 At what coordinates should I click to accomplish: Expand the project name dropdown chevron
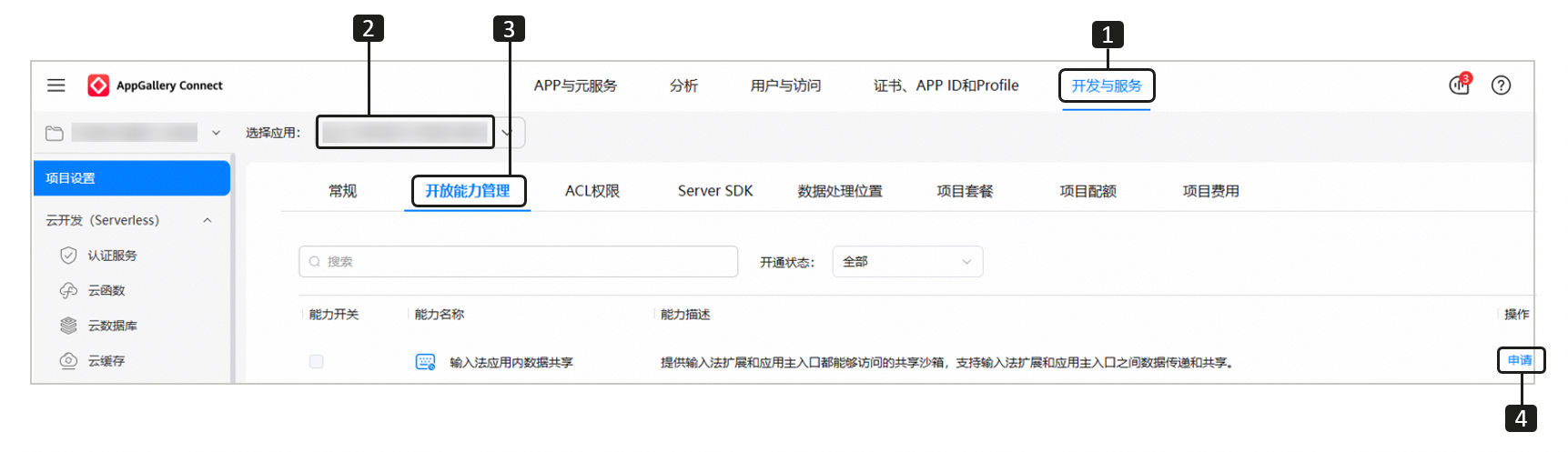tap(216, 133)
